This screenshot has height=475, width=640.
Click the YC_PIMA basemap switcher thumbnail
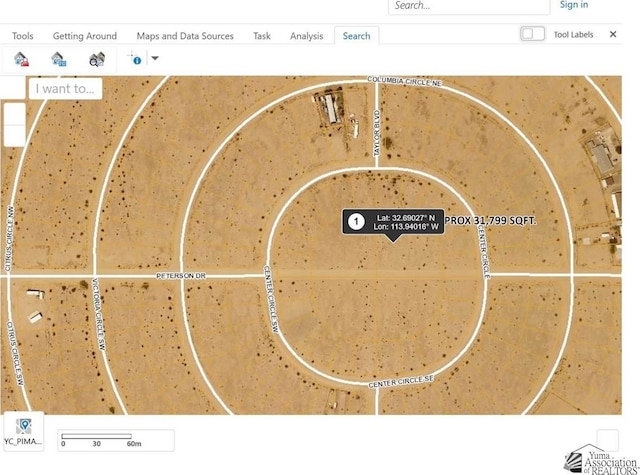[x=24, y=431]
